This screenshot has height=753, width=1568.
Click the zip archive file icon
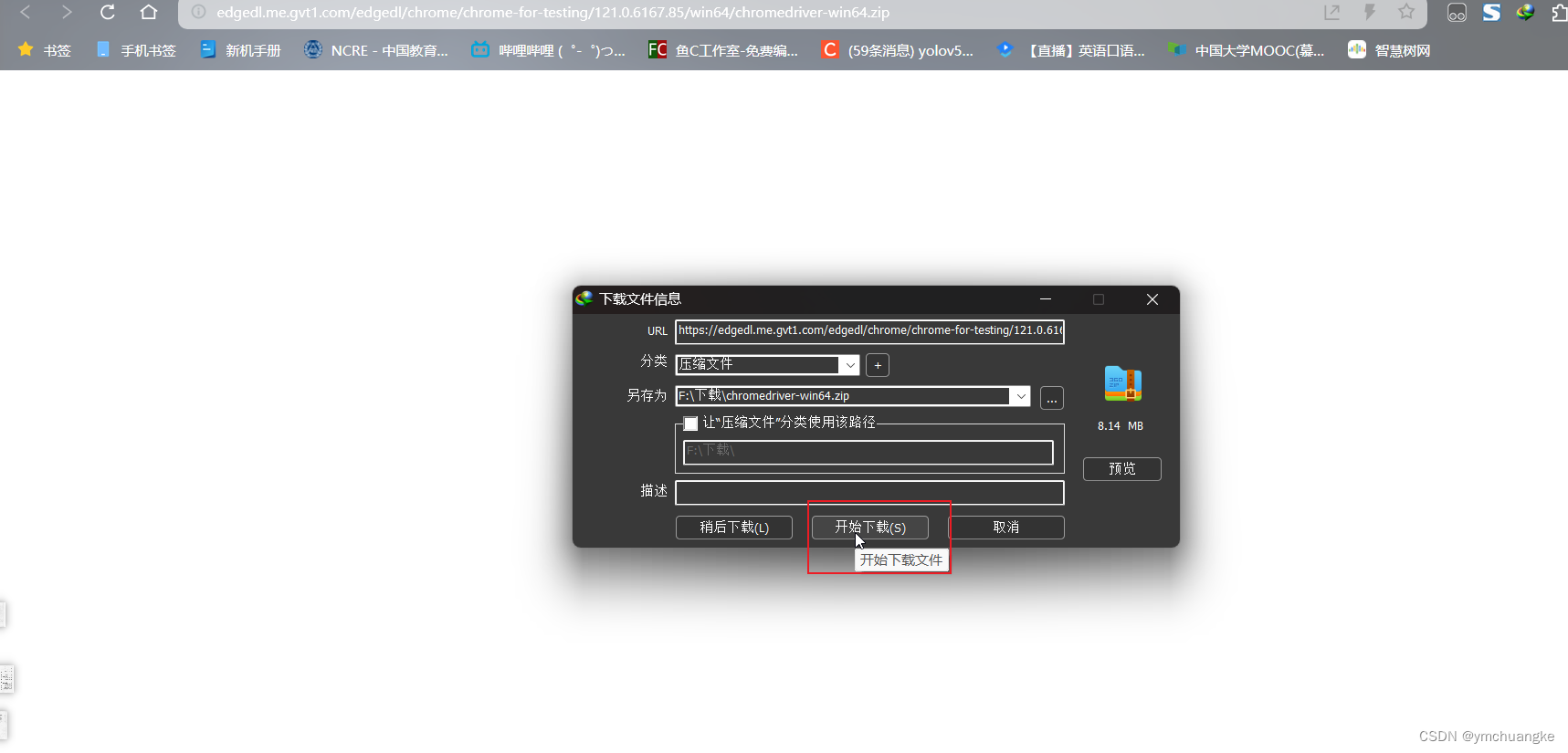pos(1122,383)
